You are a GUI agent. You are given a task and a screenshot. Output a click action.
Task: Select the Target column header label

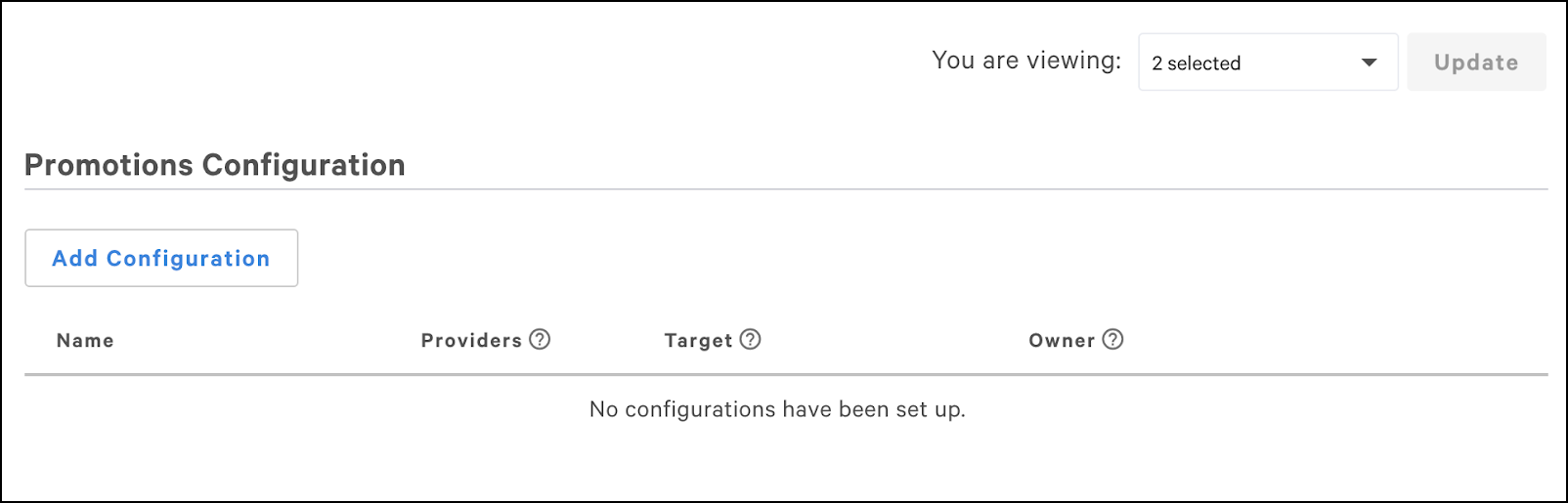click(698, 341)
